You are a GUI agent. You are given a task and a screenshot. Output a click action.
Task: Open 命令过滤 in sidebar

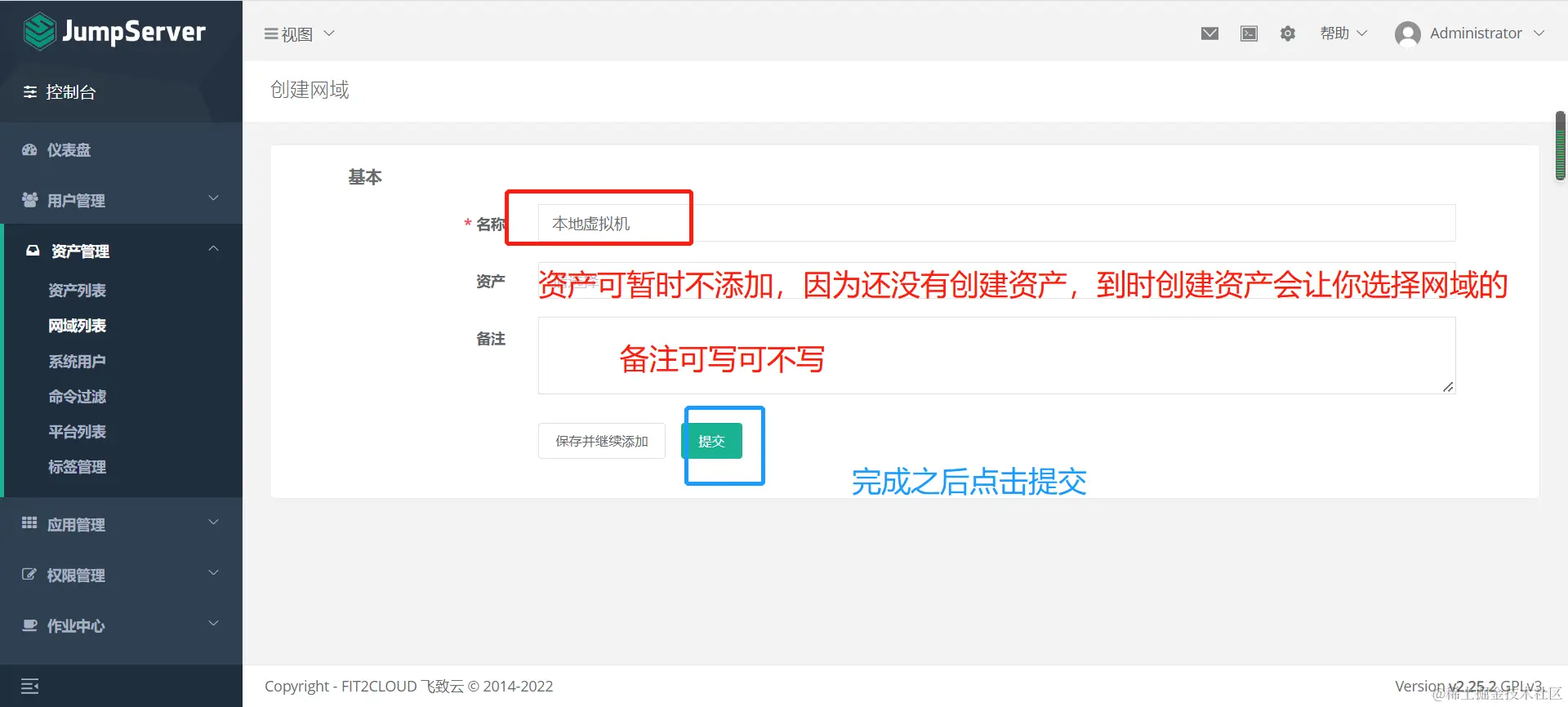77,397
